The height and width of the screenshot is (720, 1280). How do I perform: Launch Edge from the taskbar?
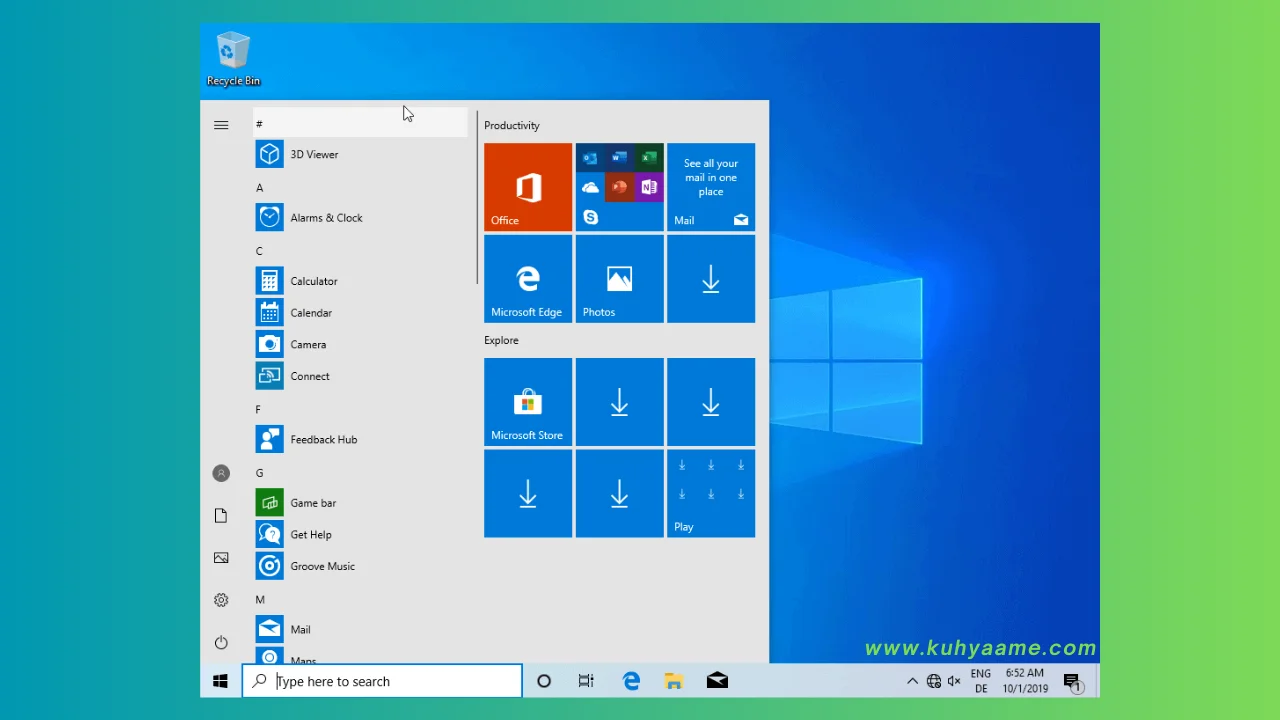pos(631,681)
